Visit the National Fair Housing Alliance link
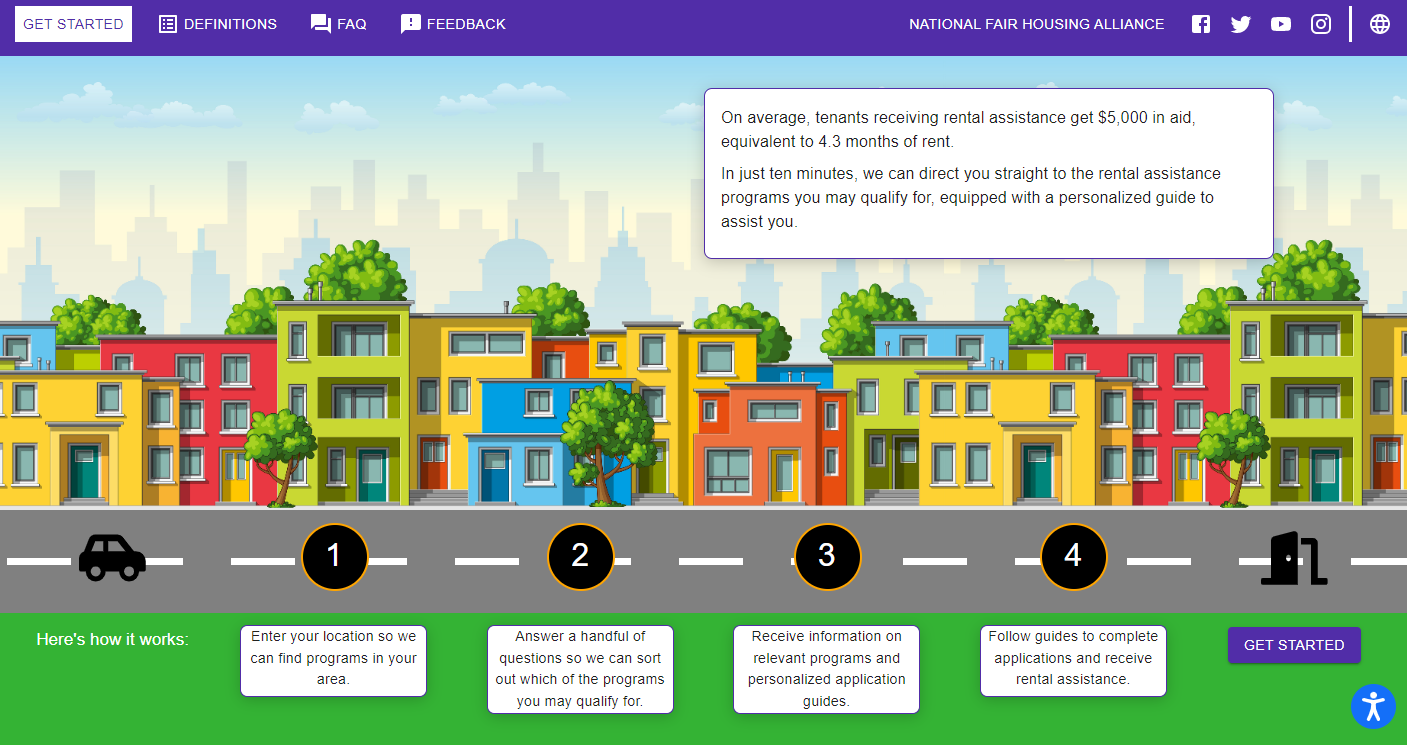The height and width of the screenshot is (745, 1407). (x=1036, y=24)
